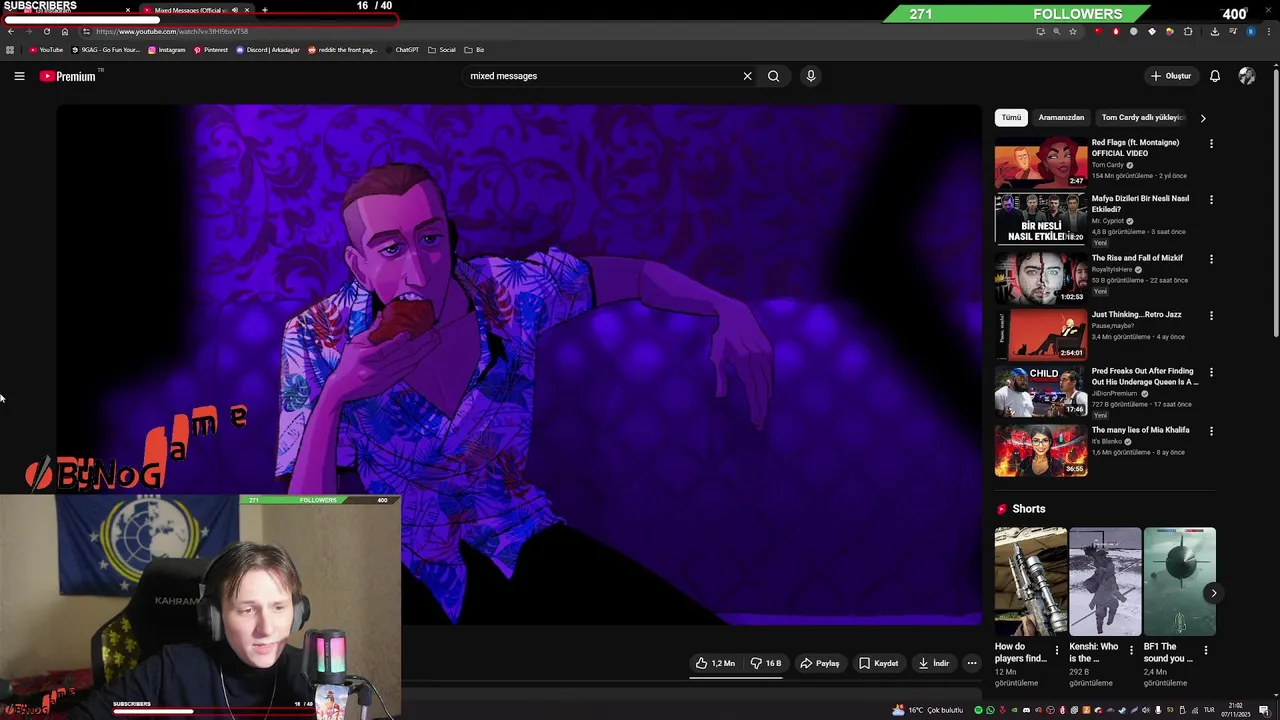Open Discord tray icon

(1026, 710)
